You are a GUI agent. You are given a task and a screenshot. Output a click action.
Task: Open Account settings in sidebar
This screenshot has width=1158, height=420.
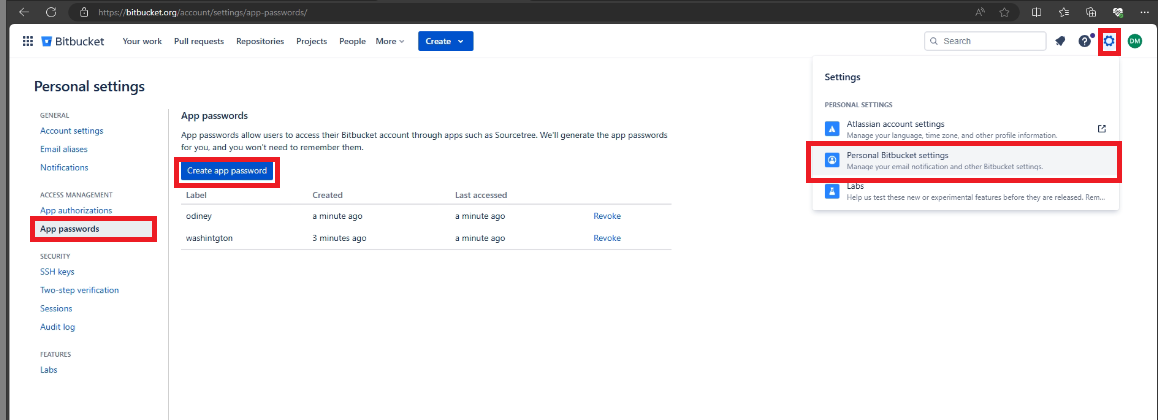point(72,131)
